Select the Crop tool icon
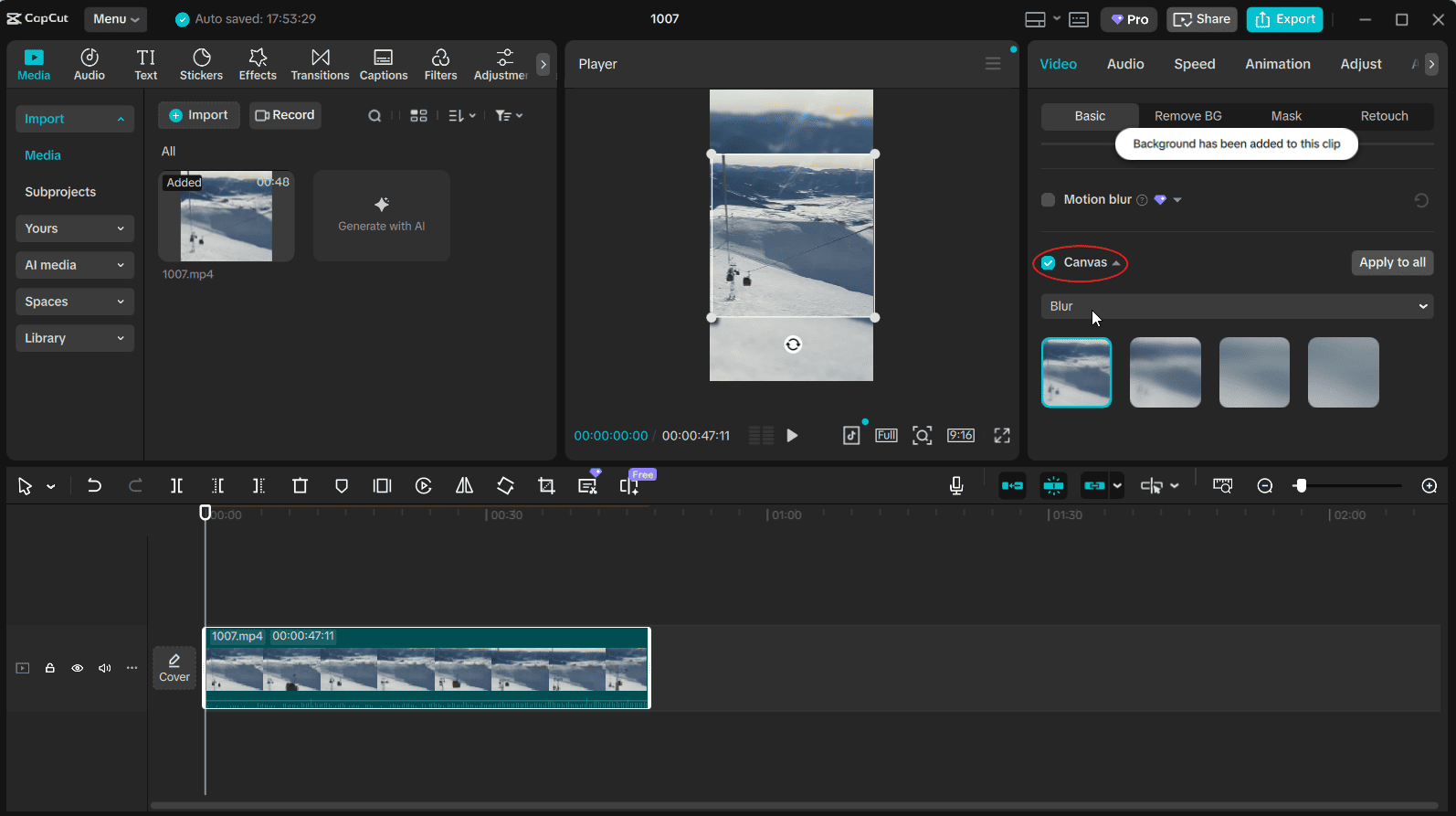This screenshot has height=816, width=1456. (546, 486)
